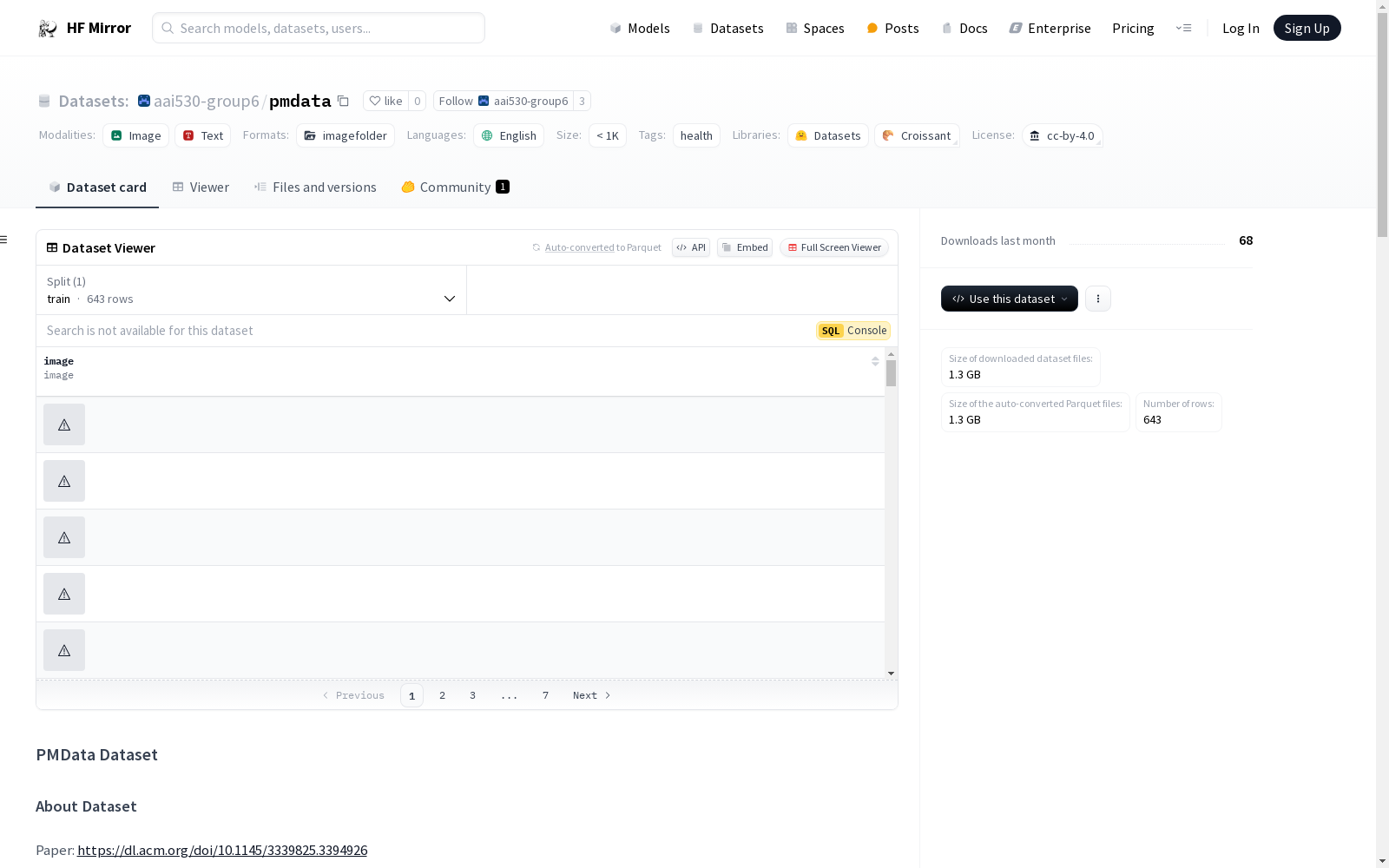Expand the train split dropdown
The width and height of the screenshot is (1389, 868).
[252, 290]
